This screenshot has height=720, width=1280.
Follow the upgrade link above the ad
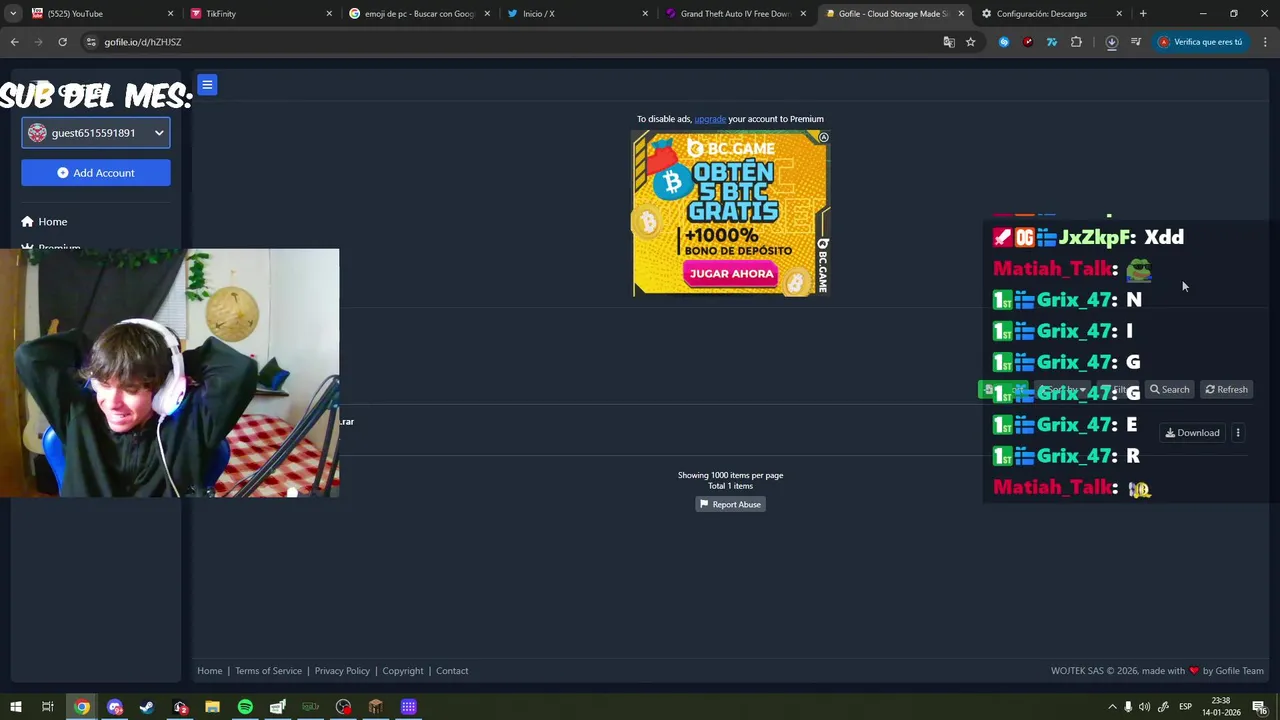710,119
